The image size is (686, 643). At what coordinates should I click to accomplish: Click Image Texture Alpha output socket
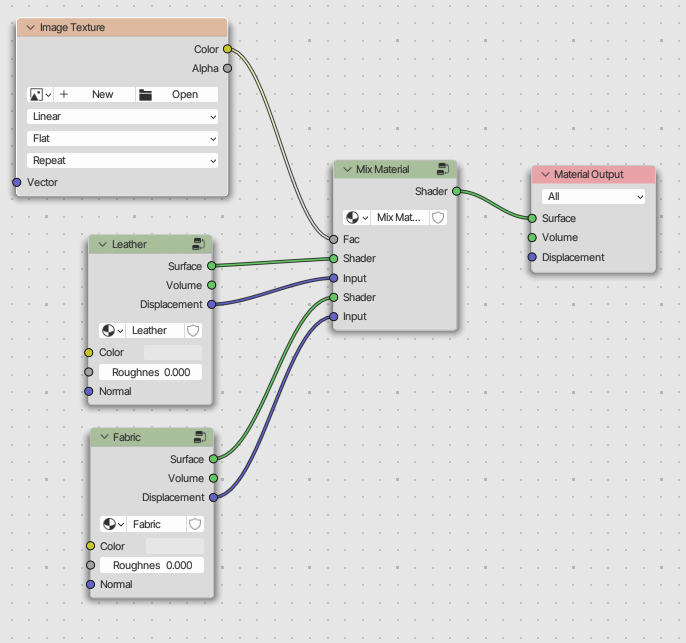(228, 68)
